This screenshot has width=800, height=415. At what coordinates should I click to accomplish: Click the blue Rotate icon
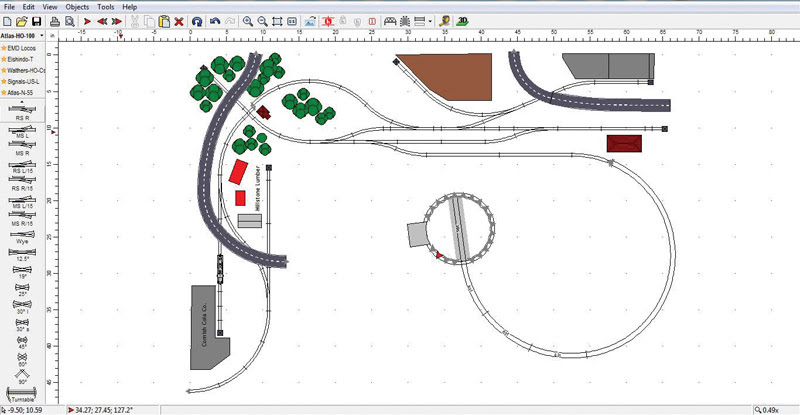tap(197, 21)
